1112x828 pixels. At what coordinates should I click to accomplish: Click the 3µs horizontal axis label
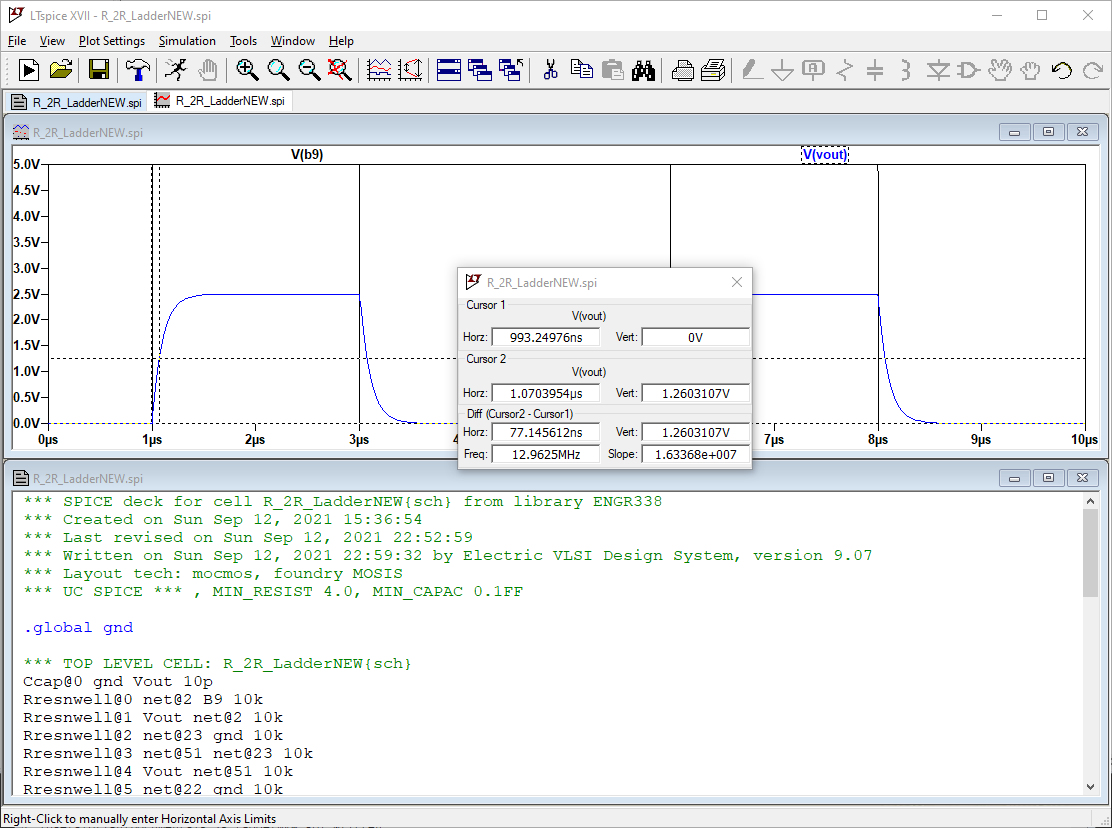point(359,440)
